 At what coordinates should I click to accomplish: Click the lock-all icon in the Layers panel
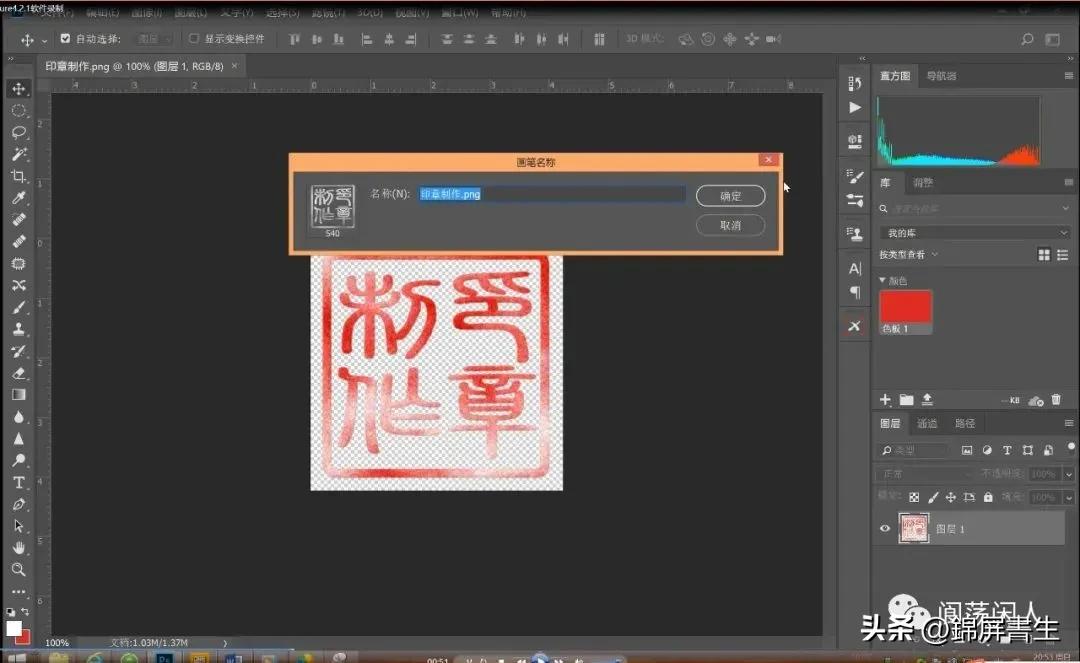989,497
